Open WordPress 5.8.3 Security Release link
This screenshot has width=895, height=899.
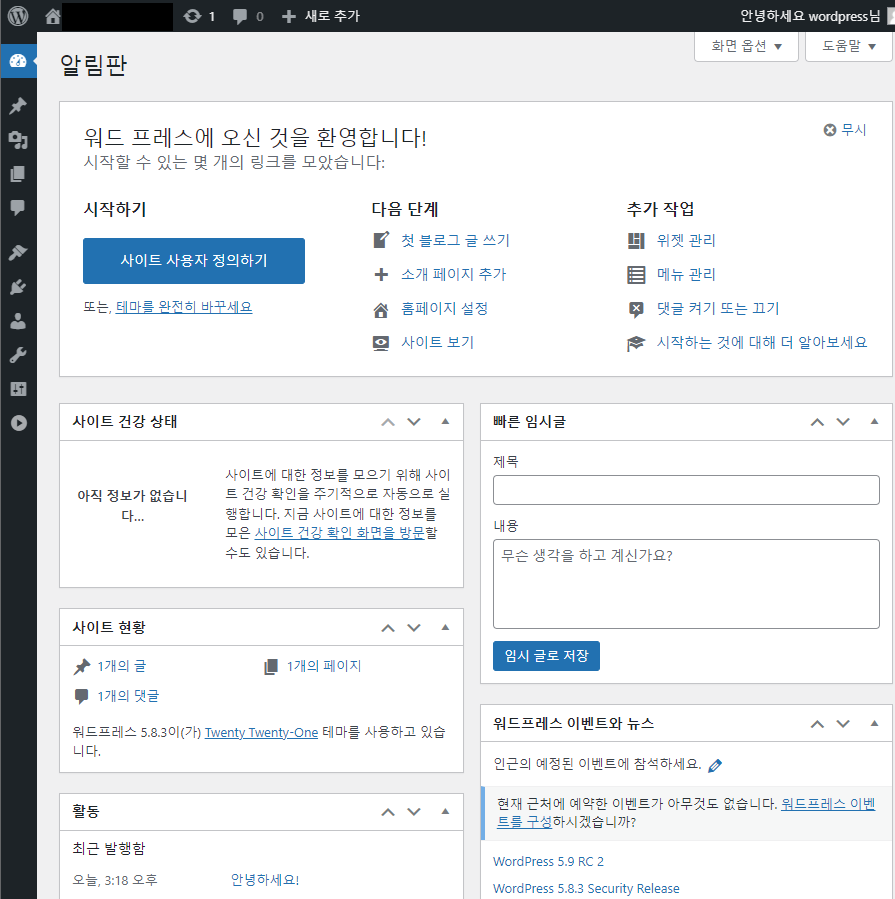(586, 889)
